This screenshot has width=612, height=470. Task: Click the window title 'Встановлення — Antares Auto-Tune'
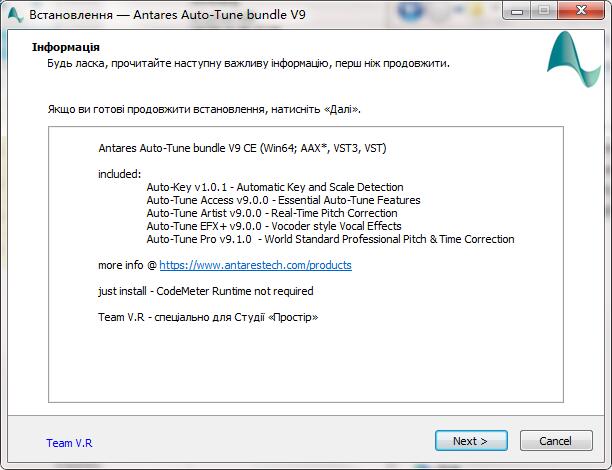(167, 15)
